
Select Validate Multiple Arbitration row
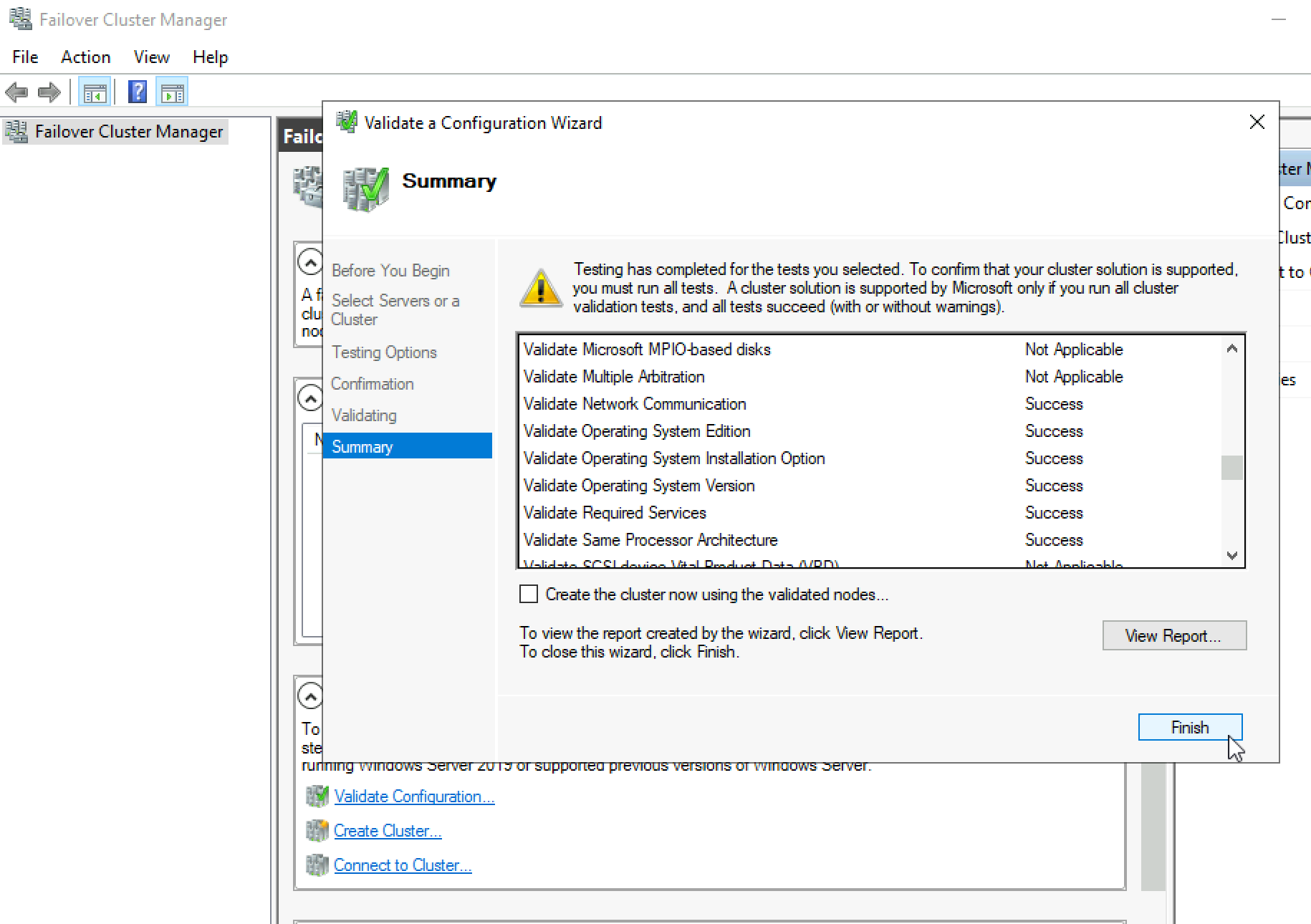pyautogui.click(x=870, y=377)
